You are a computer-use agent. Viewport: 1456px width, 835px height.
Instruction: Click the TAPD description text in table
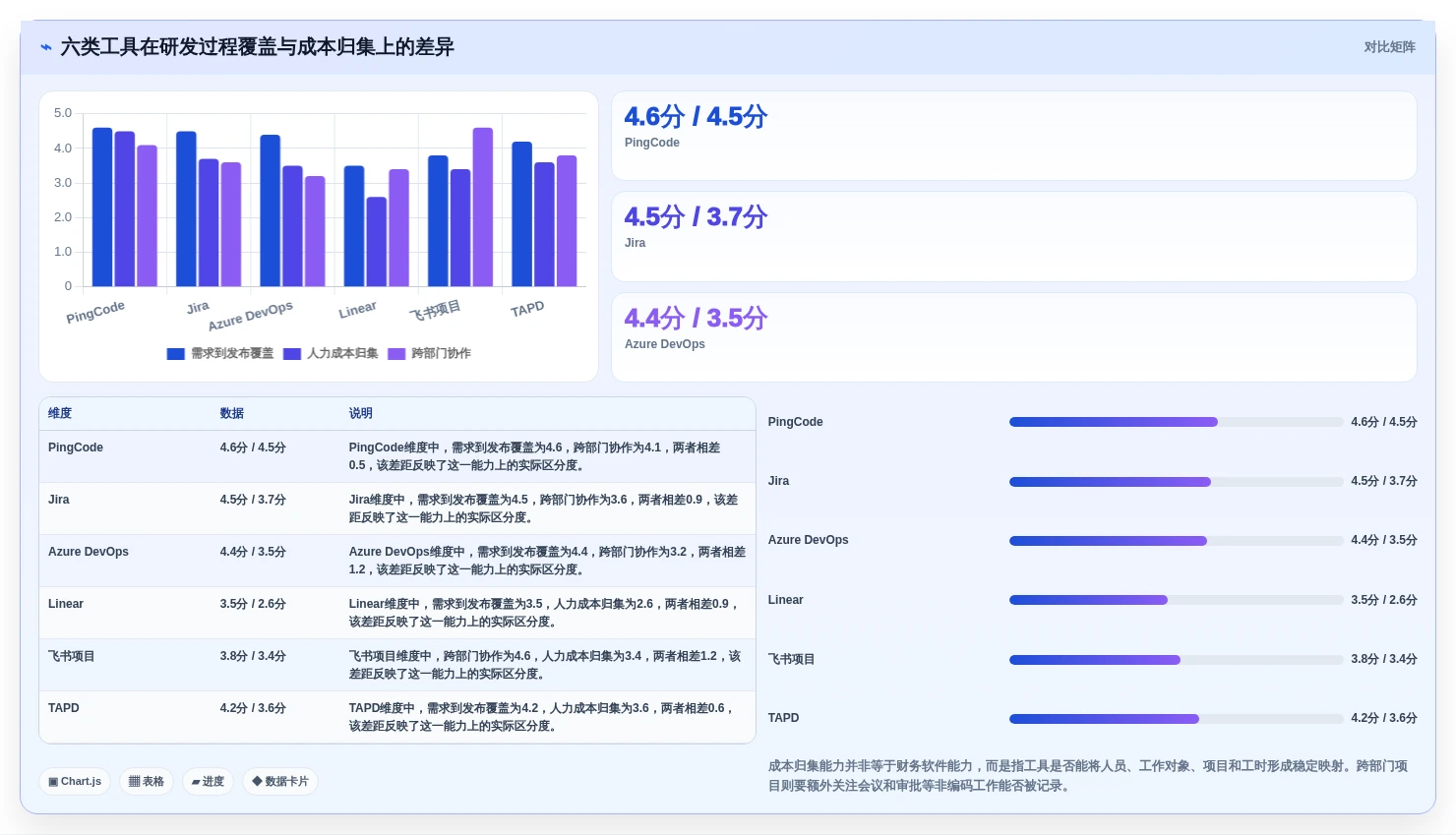(x=543, y=717)
